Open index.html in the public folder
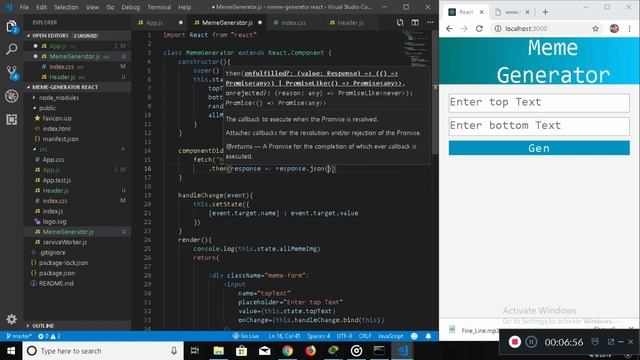The width and height of the screenshot is (640, 360). tap(56, 129)
